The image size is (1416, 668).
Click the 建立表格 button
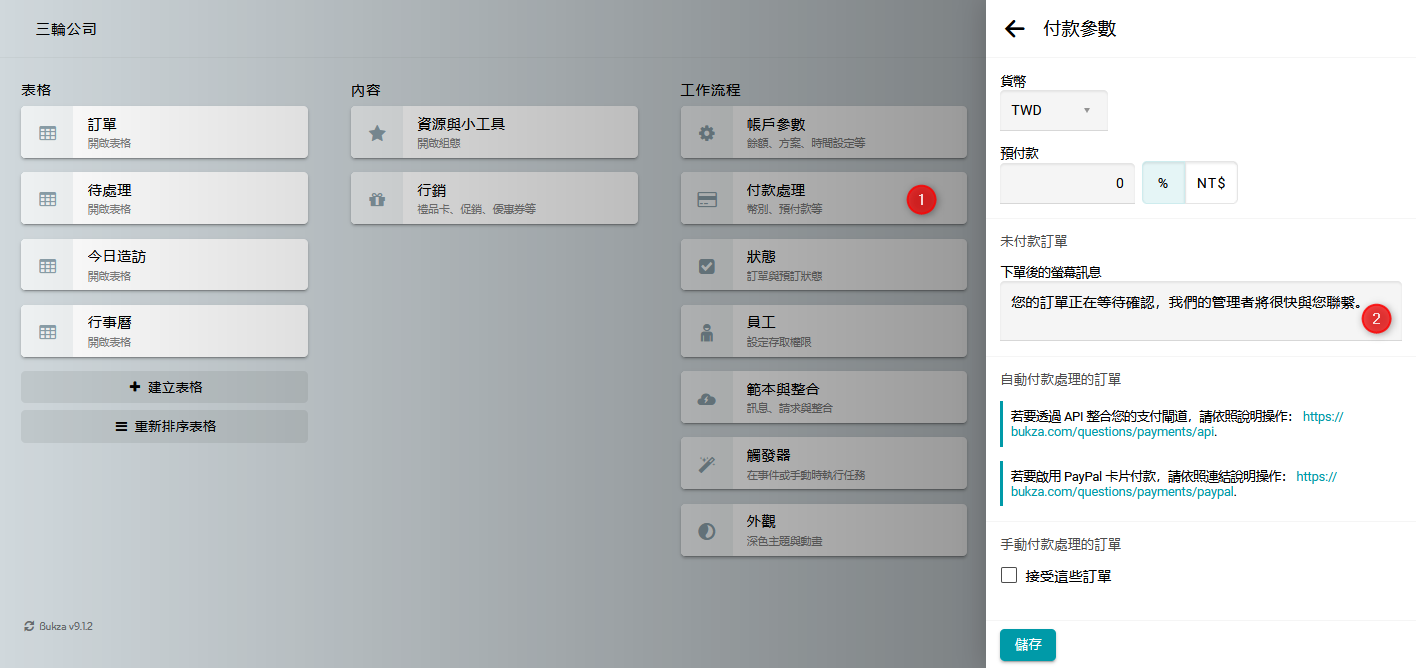(x=164, y=387)
